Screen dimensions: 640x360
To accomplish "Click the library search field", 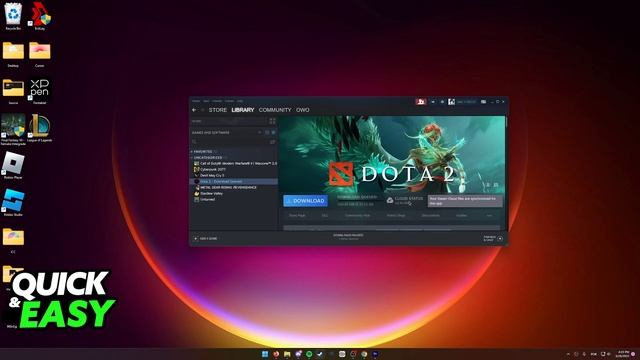I will [x=230, y=142].
